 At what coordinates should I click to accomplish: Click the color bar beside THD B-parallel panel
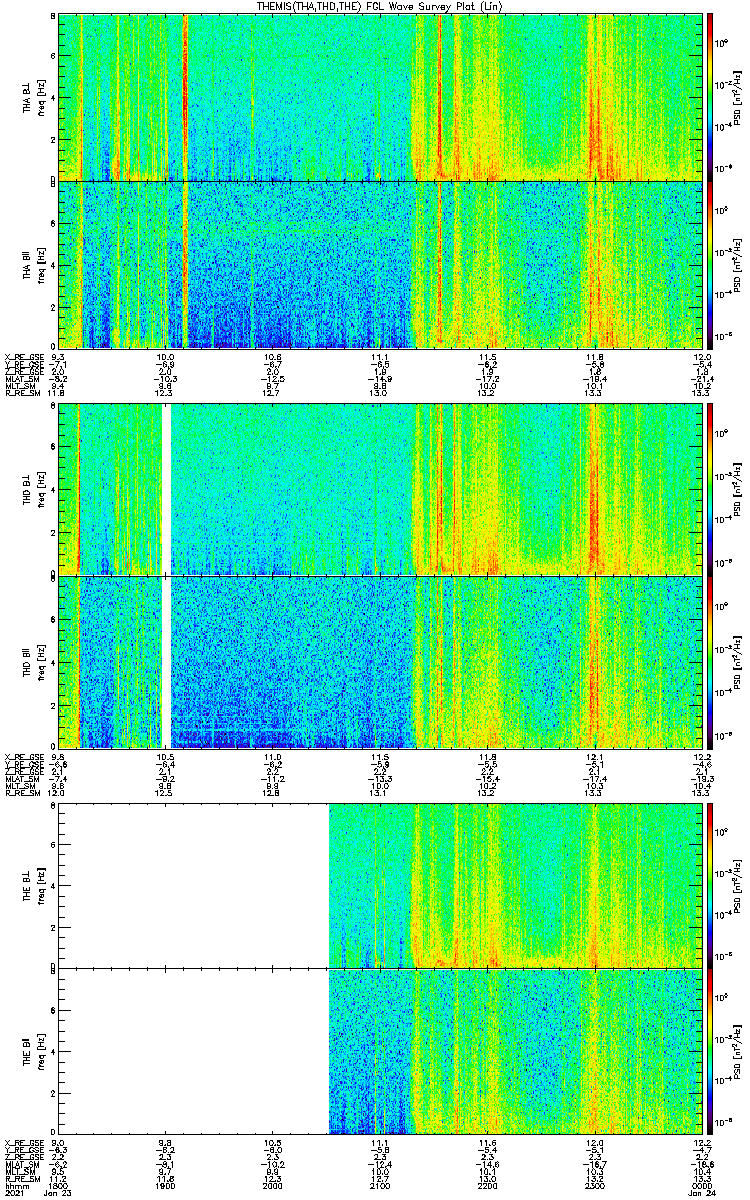pyautogui.click(x=710, y=662)
